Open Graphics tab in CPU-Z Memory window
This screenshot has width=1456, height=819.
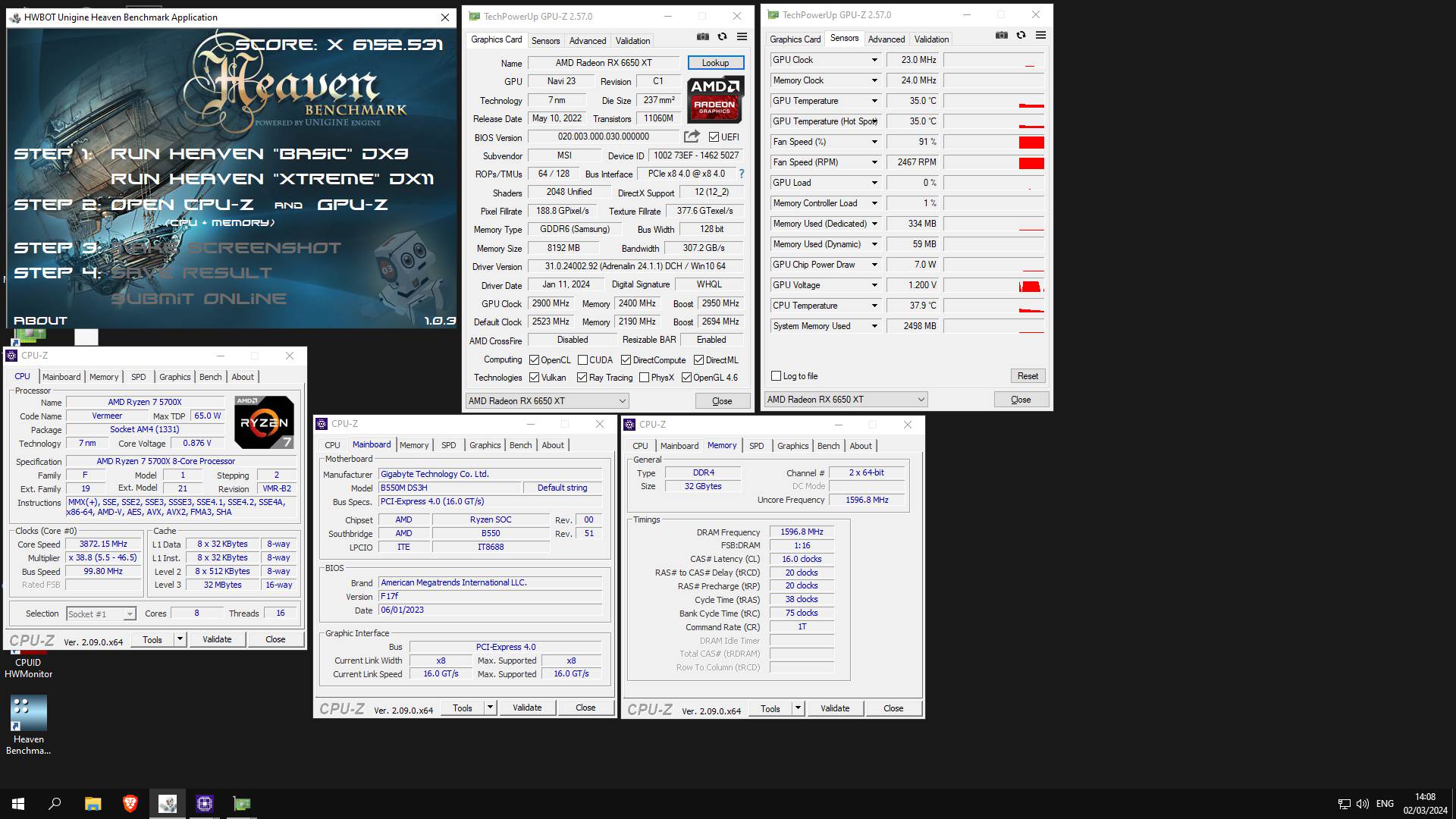792,446
